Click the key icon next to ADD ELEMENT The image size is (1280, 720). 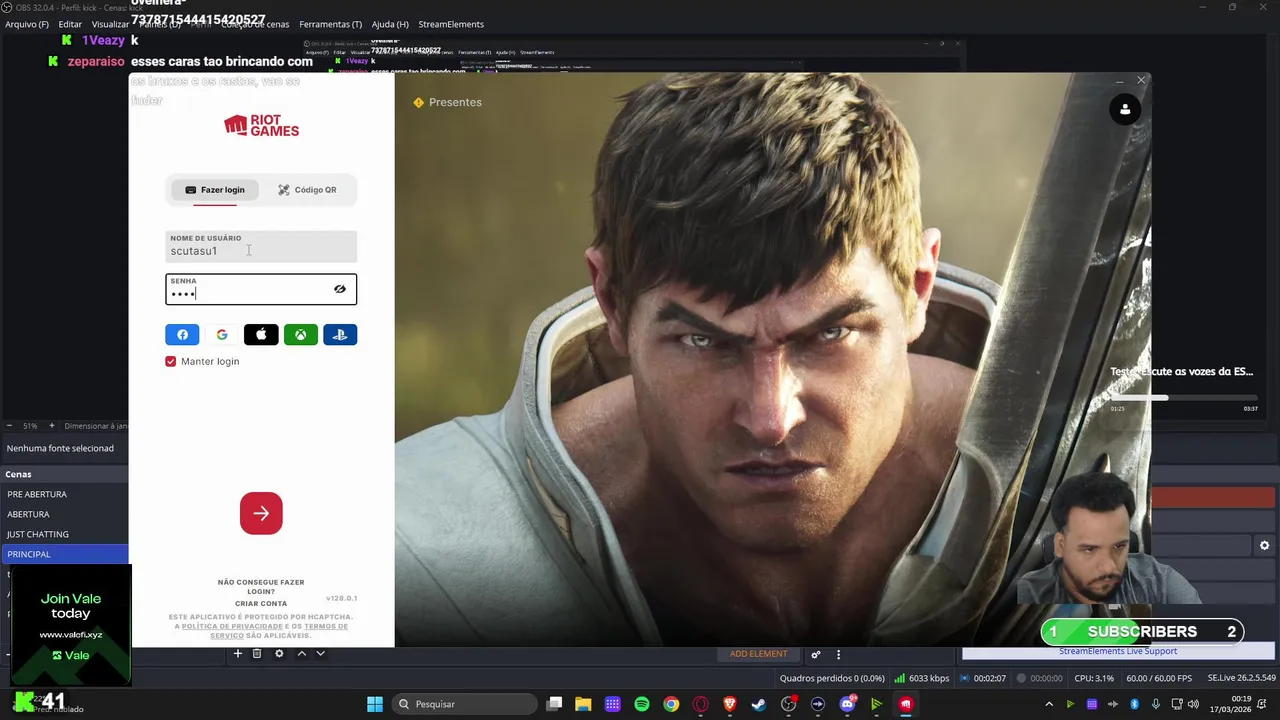816,654
